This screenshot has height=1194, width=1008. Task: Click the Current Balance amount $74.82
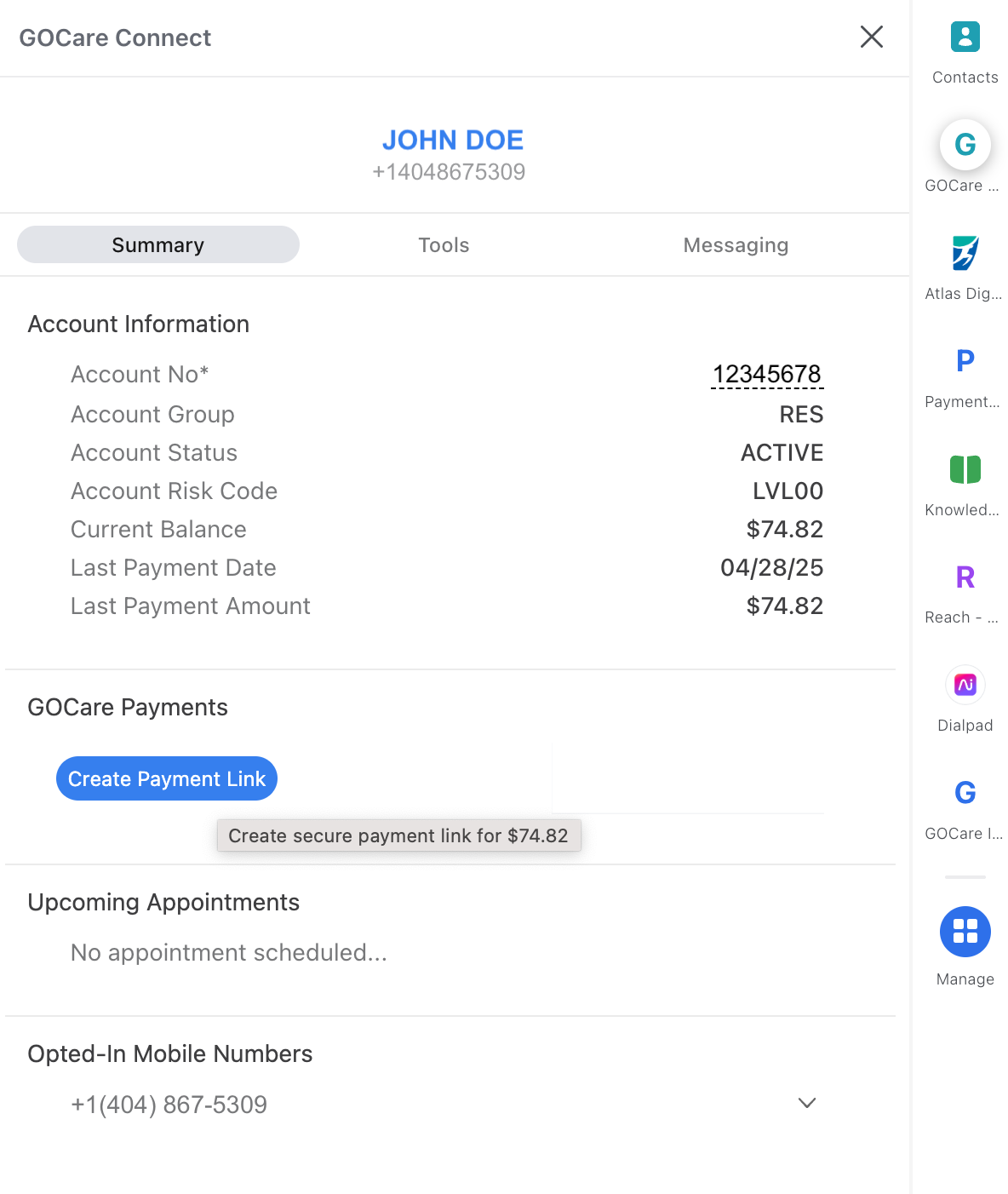click(784, 530)
